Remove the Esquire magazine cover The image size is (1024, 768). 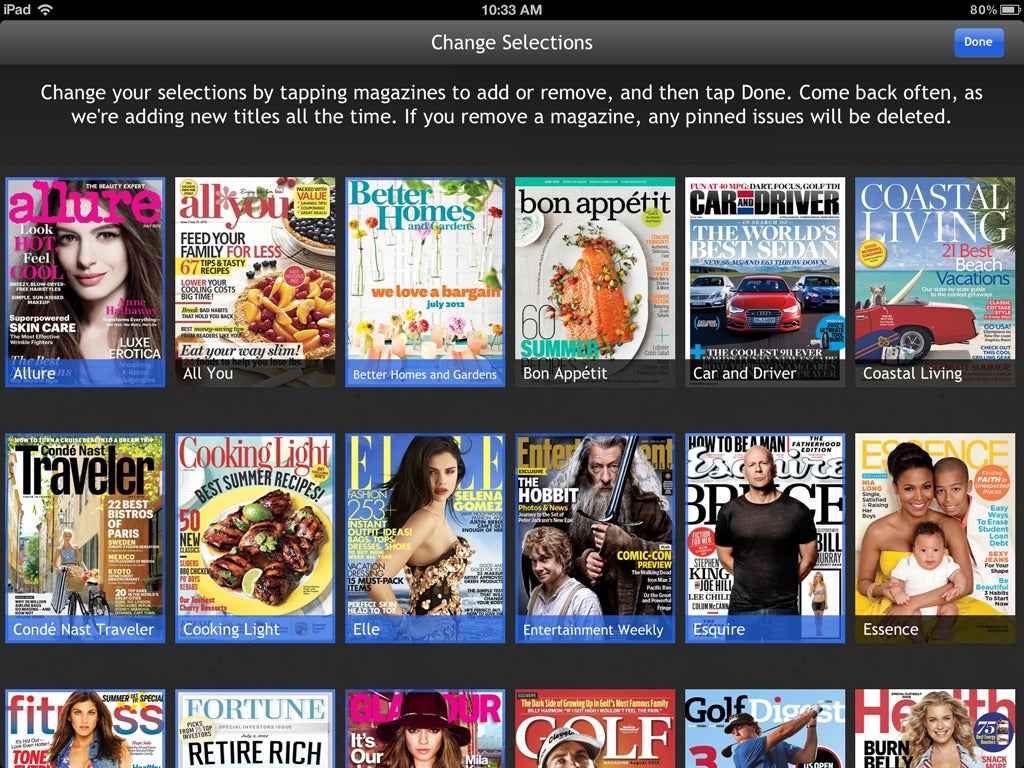(765, 538)
